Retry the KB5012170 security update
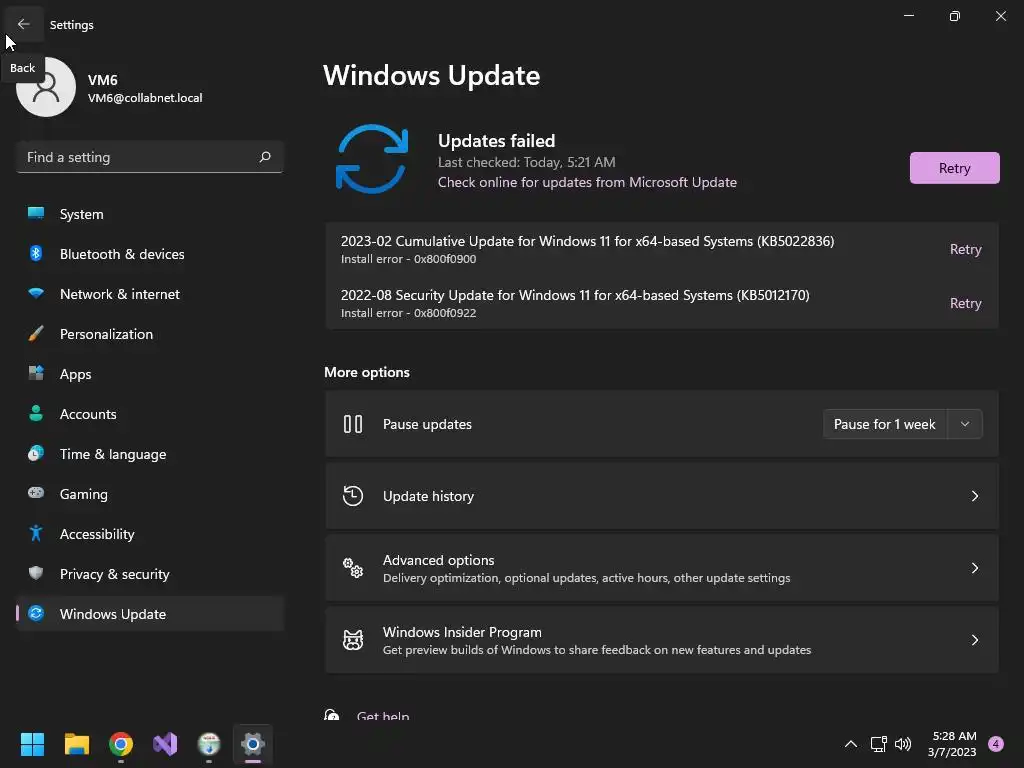Viewport: 1024px width, 768px height. 965,303
